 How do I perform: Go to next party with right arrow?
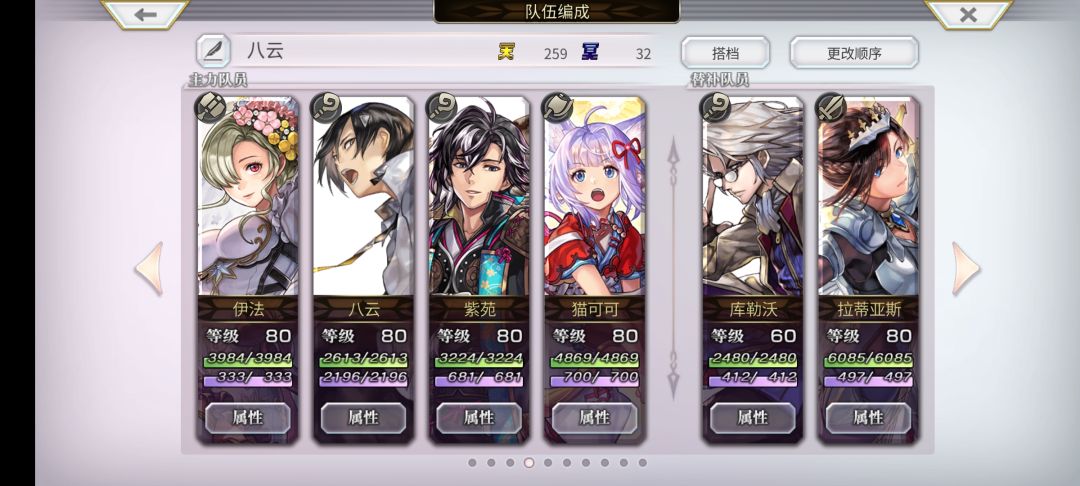coord(966,268)
